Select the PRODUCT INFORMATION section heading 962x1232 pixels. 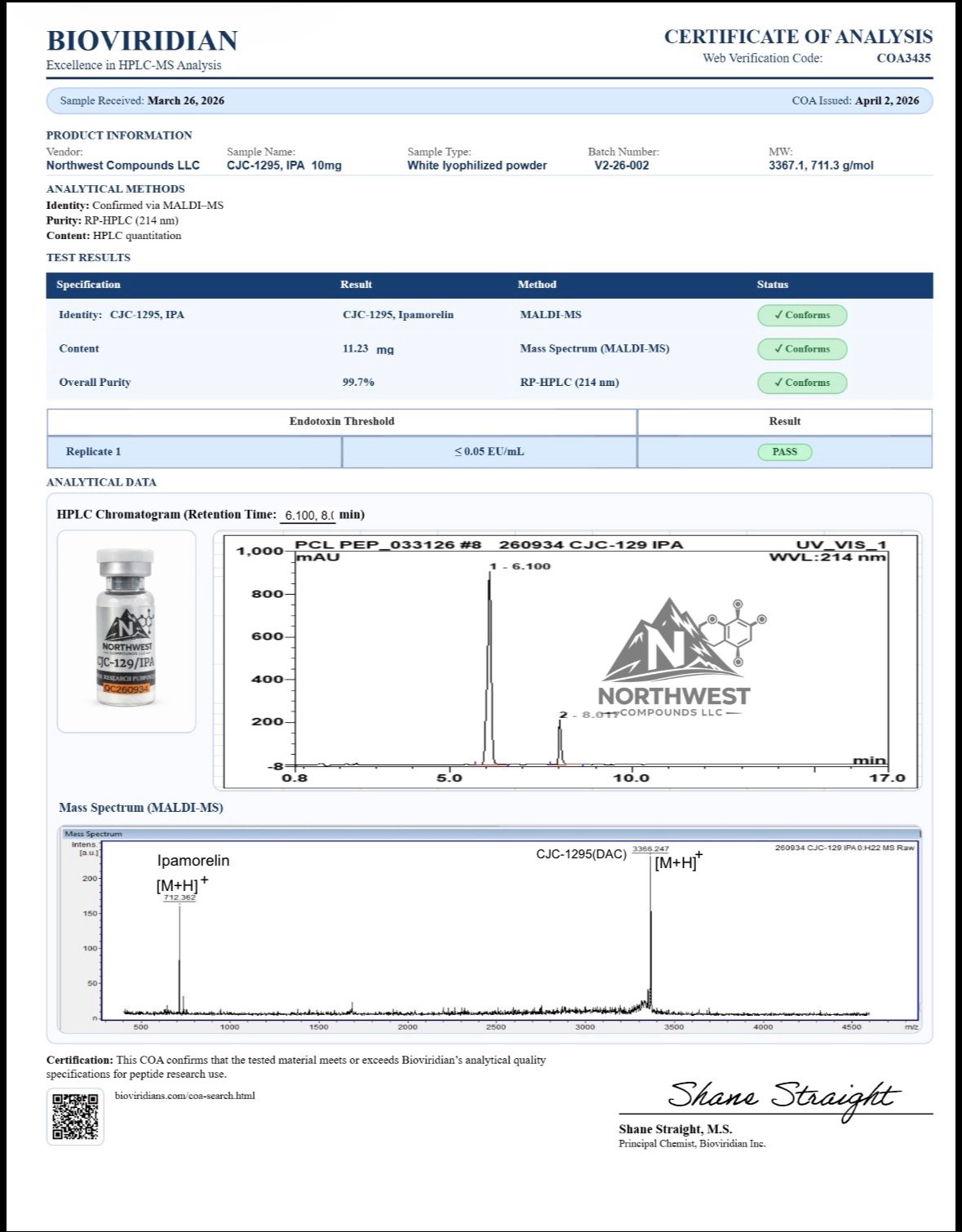click(119, 135)
